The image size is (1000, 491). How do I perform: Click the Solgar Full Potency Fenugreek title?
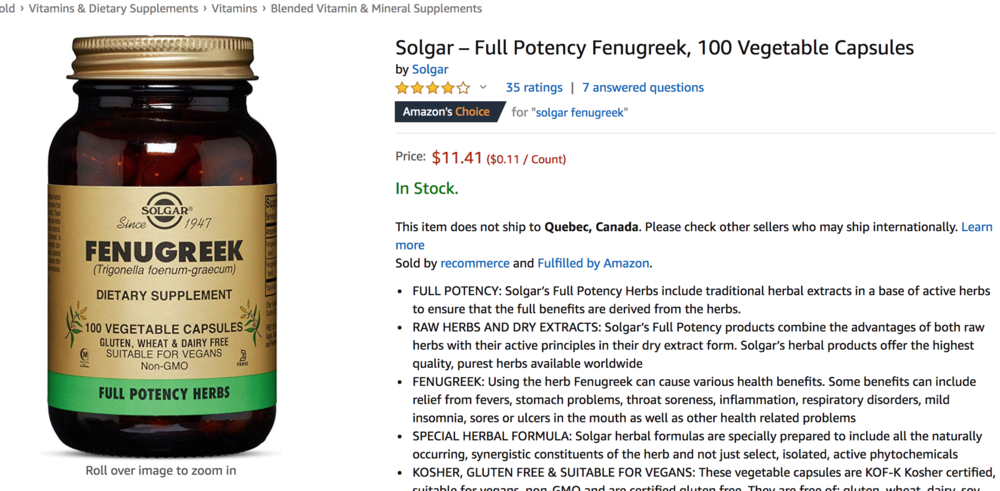coord(654,47)
